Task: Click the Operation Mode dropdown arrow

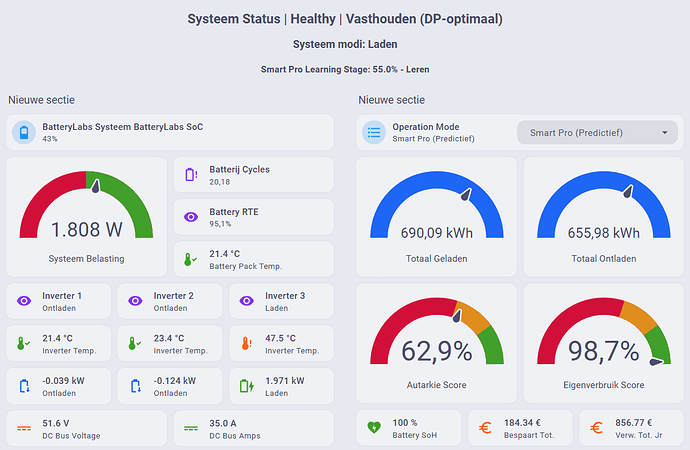Action: pos(664,132)
